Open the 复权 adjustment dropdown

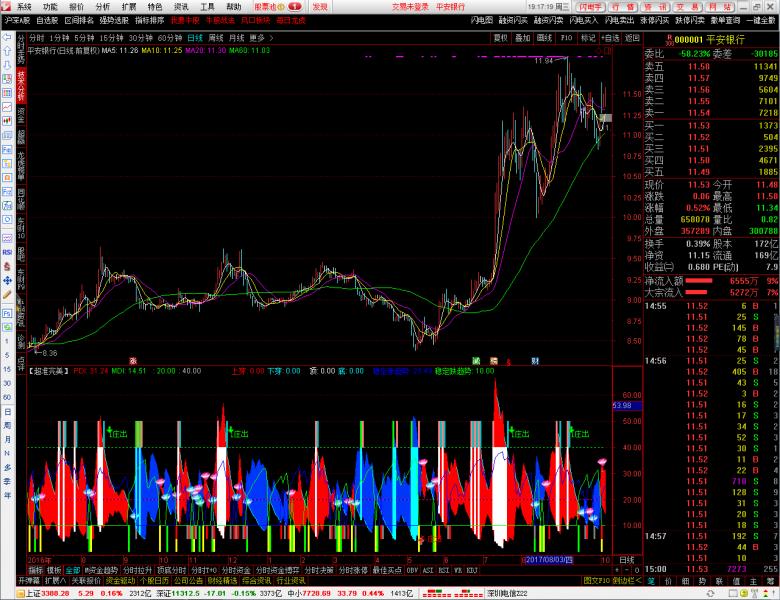(x=500, y=38)
